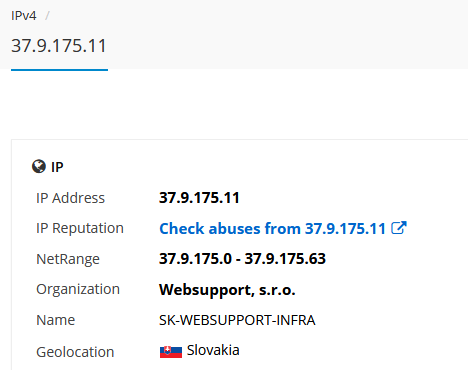Click the IP Reputation label
468x370 pixels.
tap(80, 229)
